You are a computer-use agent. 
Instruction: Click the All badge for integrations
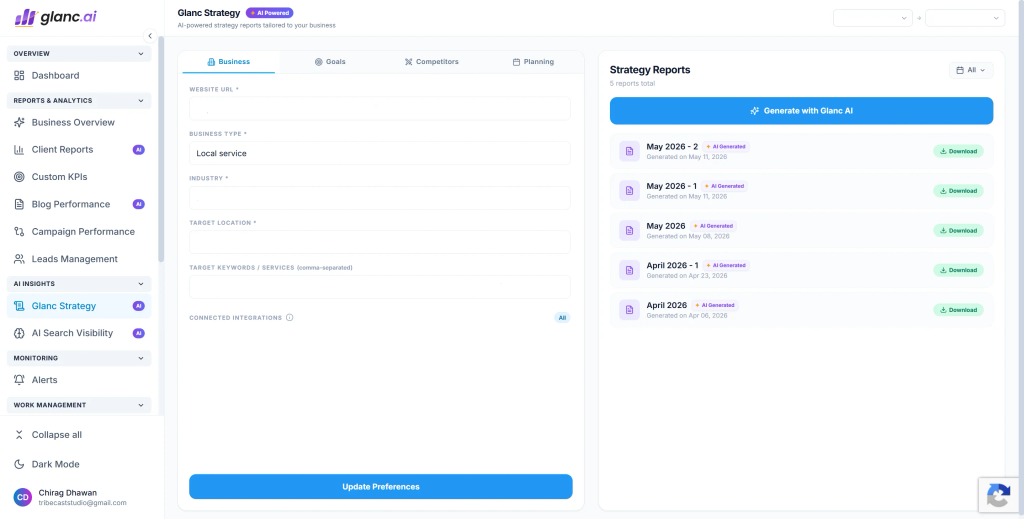coord(562,318)
